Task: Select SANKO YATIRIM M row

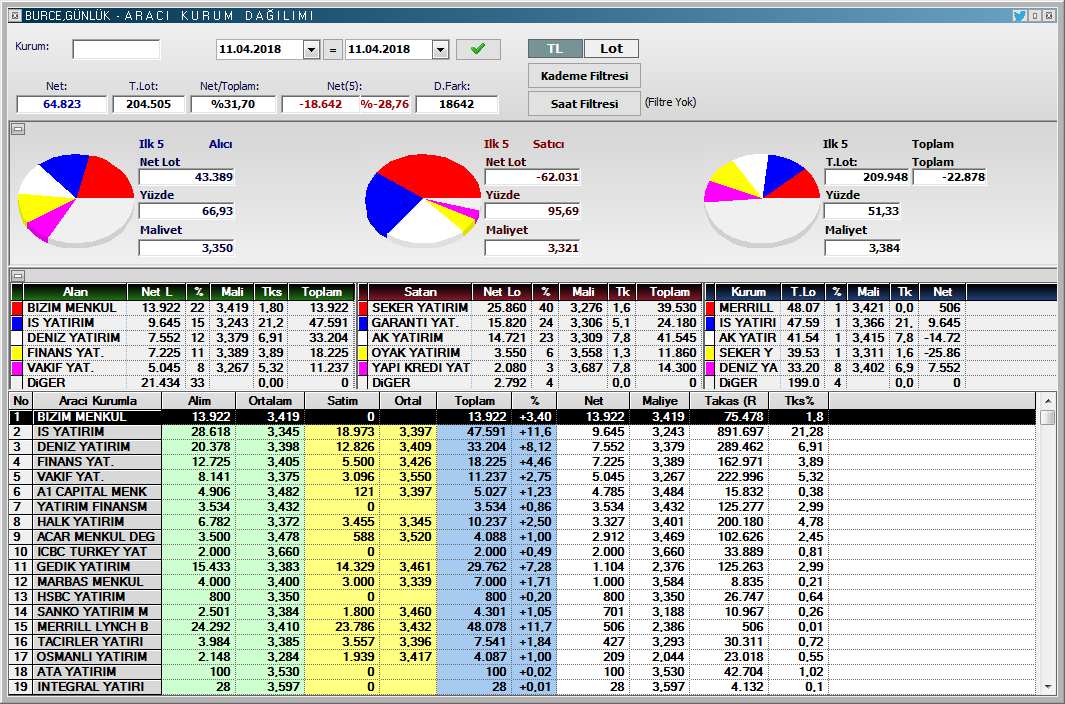Action: pyautogui.click(x=522, y=611)
